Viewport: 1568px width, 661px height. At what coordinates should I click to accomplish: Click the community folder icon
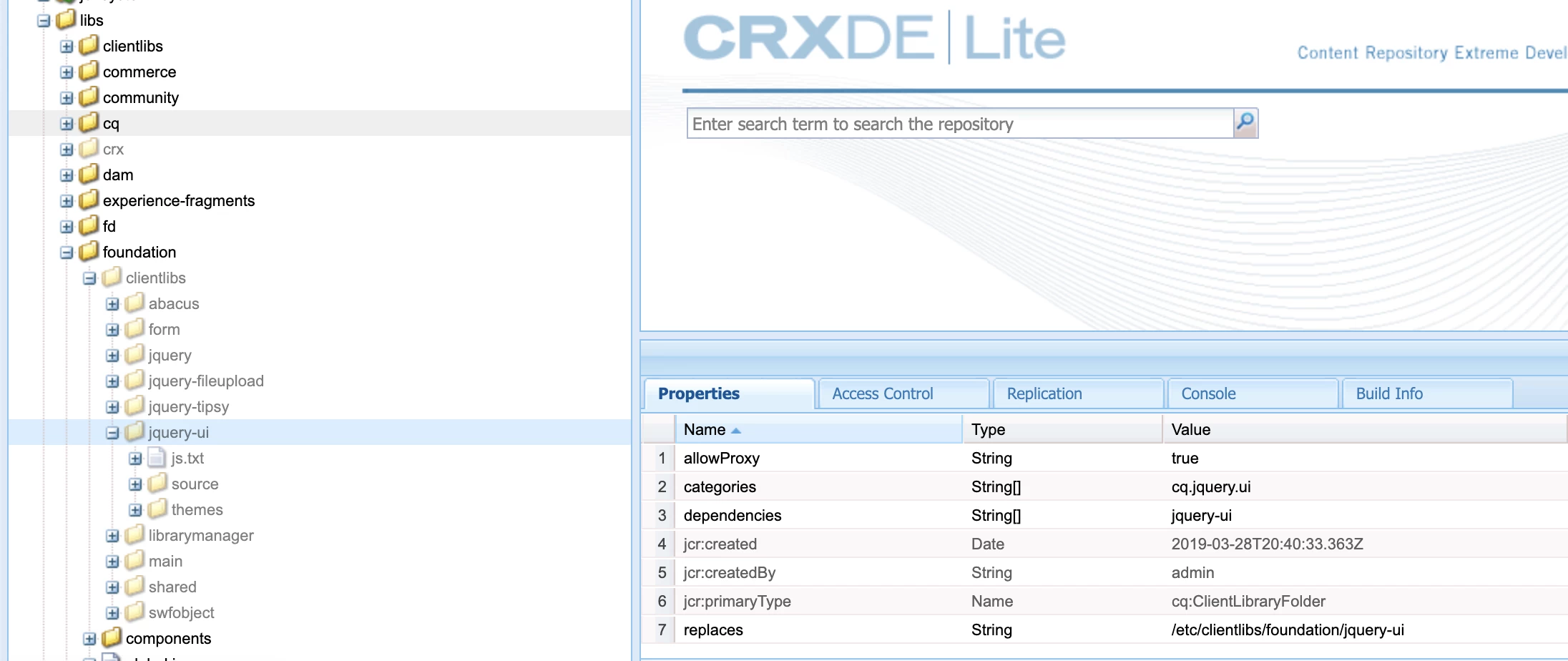point(89,97)
